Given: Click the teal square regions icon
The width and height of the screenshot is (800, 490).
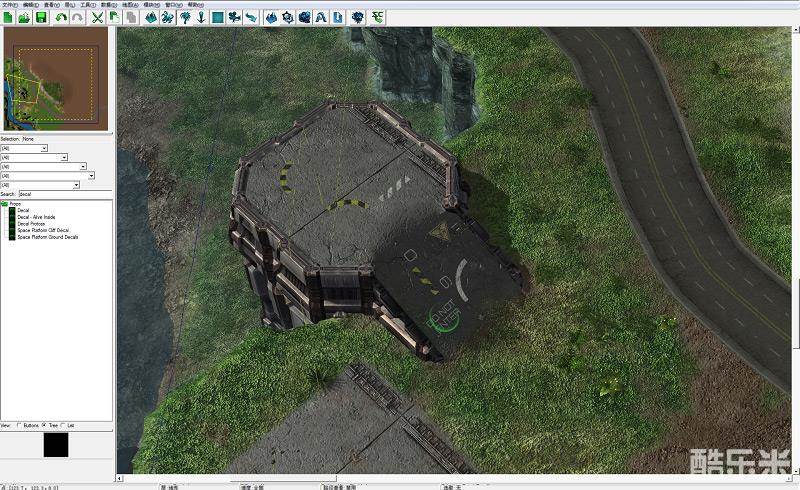Looking at the screenshot, I should pos(217,17).
